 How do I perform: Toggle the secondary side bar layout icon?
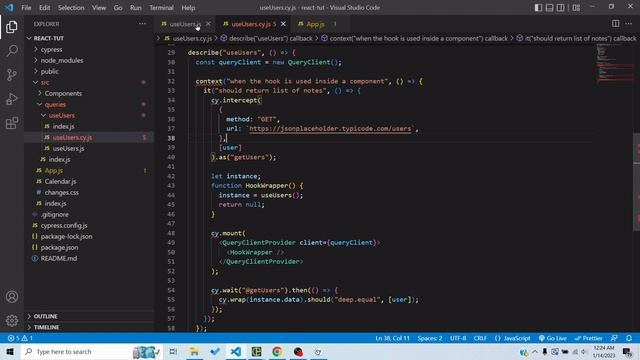click(560, 8)
